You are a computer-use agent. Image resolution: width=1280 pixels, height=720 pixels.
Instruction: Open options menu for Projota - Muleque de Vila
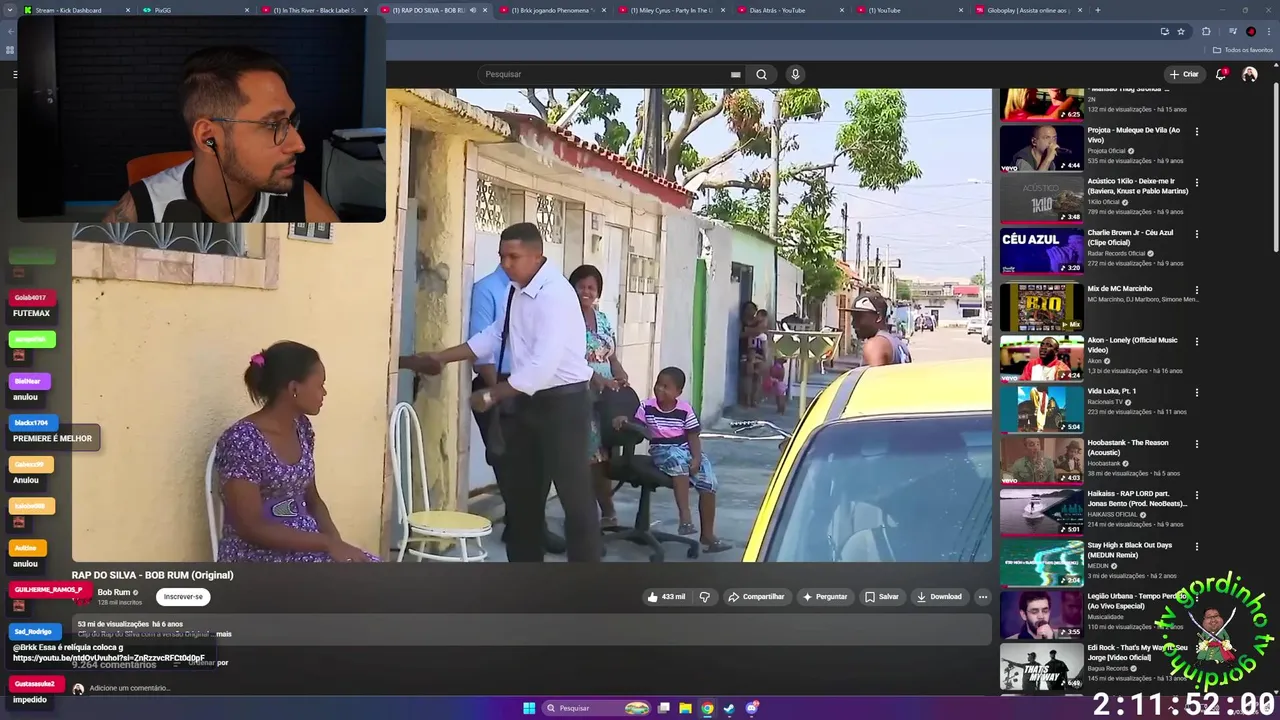click(x=1196, y=131)
